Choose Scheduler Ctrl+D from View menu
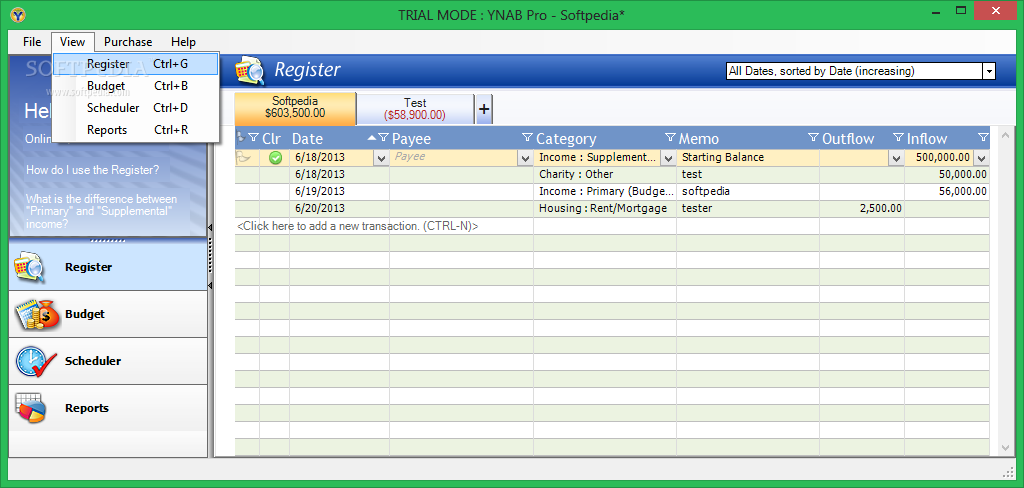Viewport: 1024px width, 488px height. pos(136,108)
